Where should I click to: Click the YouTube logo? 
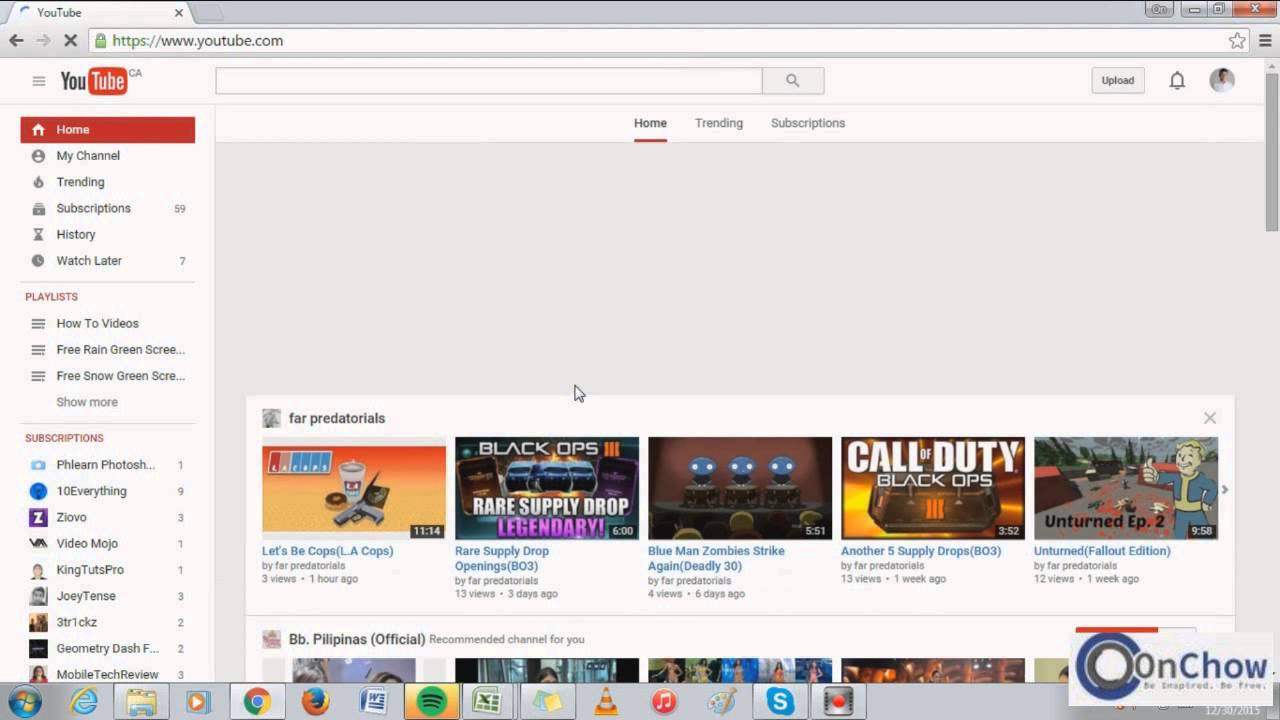[93, 81]
